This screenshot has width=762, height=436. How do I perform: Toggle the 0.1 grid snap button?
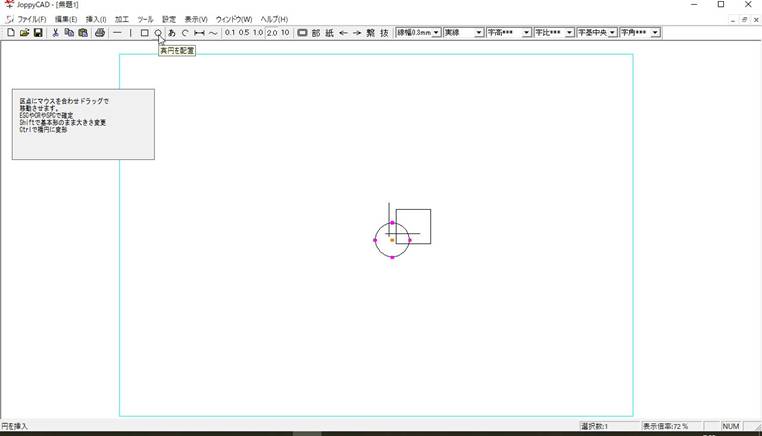[x=230, y=33]
